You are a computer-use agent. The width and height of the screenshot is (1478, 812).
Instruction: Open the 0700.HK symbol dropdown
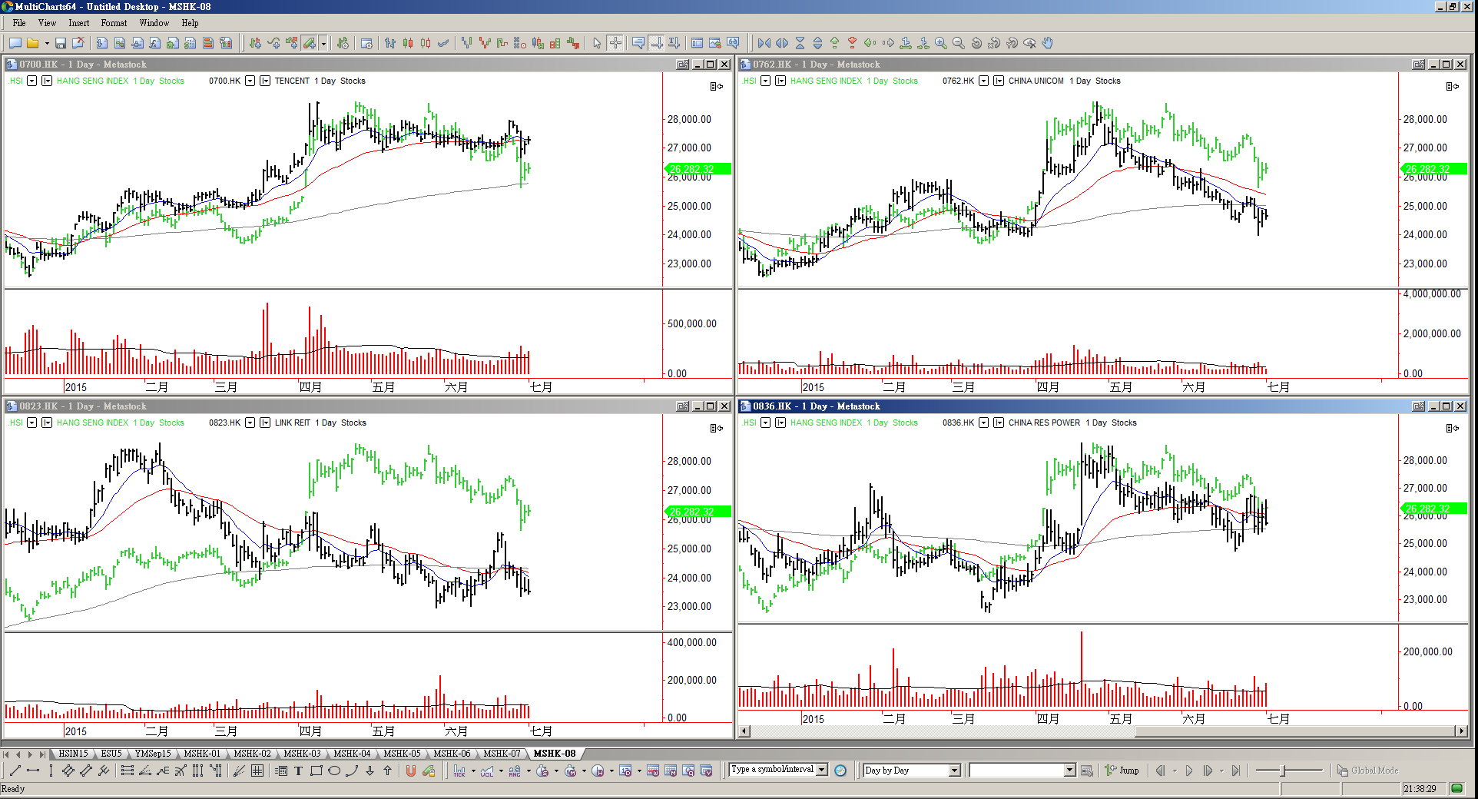pos(250,81)
